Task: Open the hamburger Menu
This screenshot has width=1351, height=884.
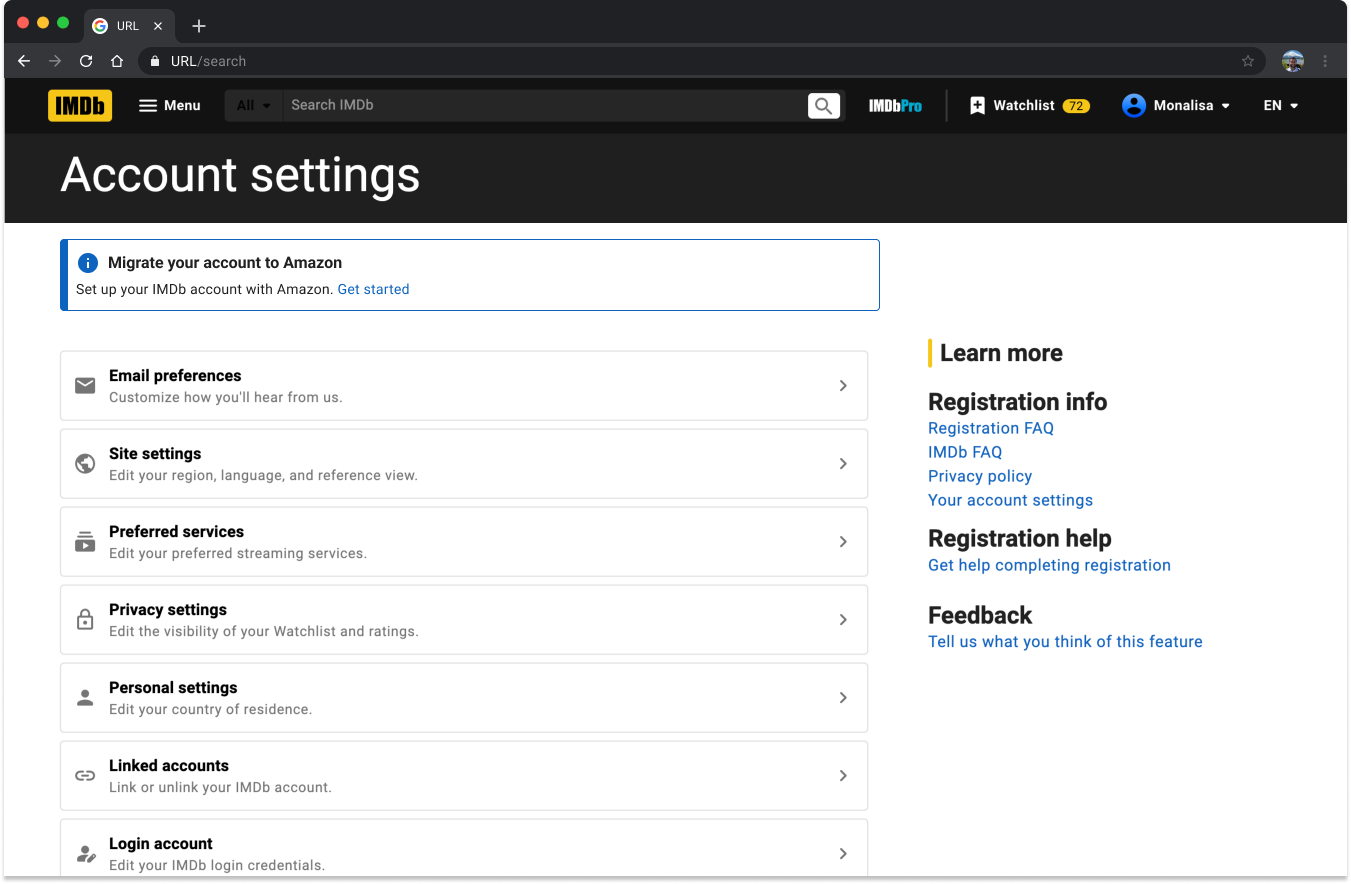Action: tap(169, 105)
